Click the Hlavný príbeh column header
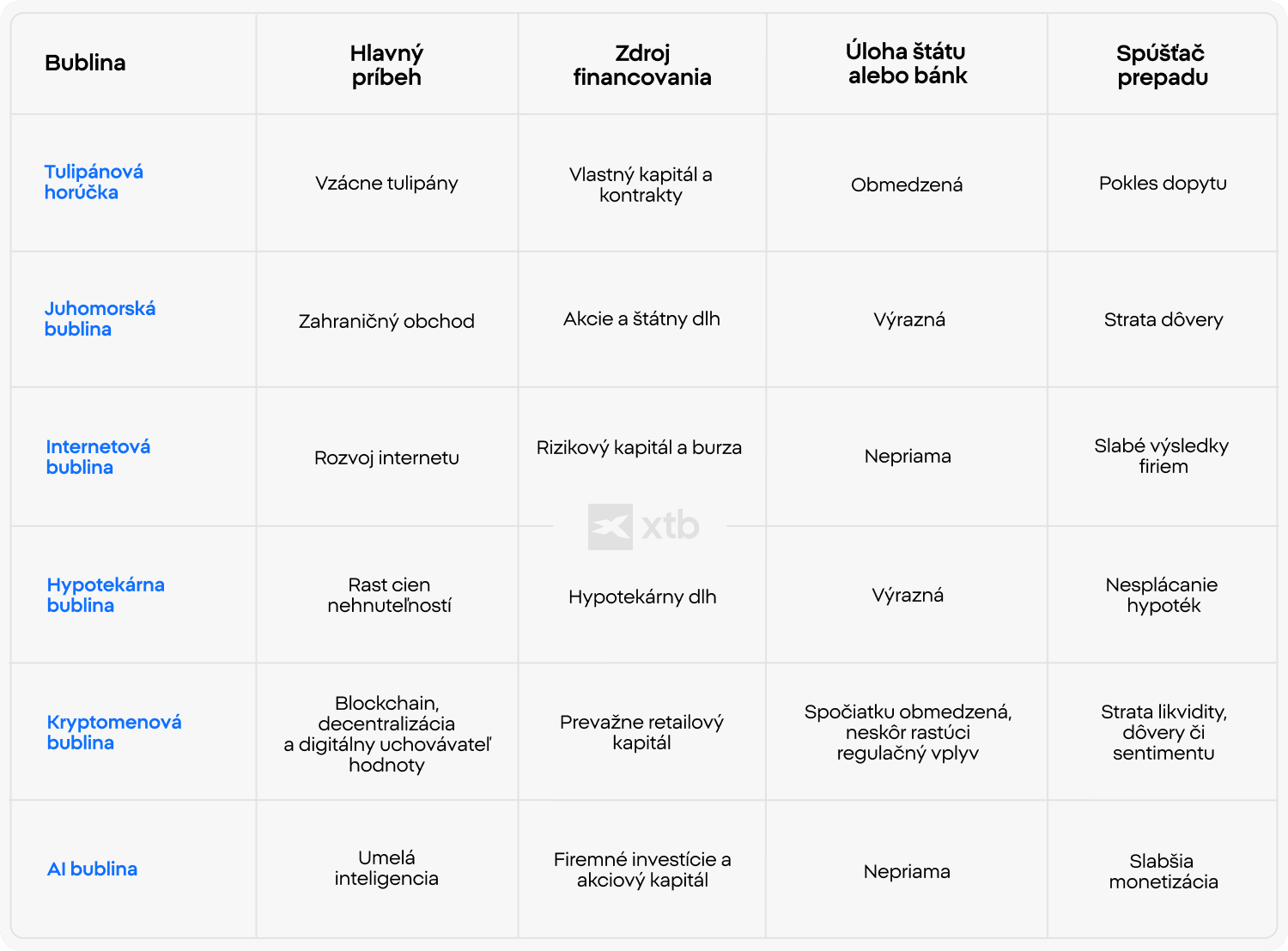The image size is (1288, 951). pos(386,65)
